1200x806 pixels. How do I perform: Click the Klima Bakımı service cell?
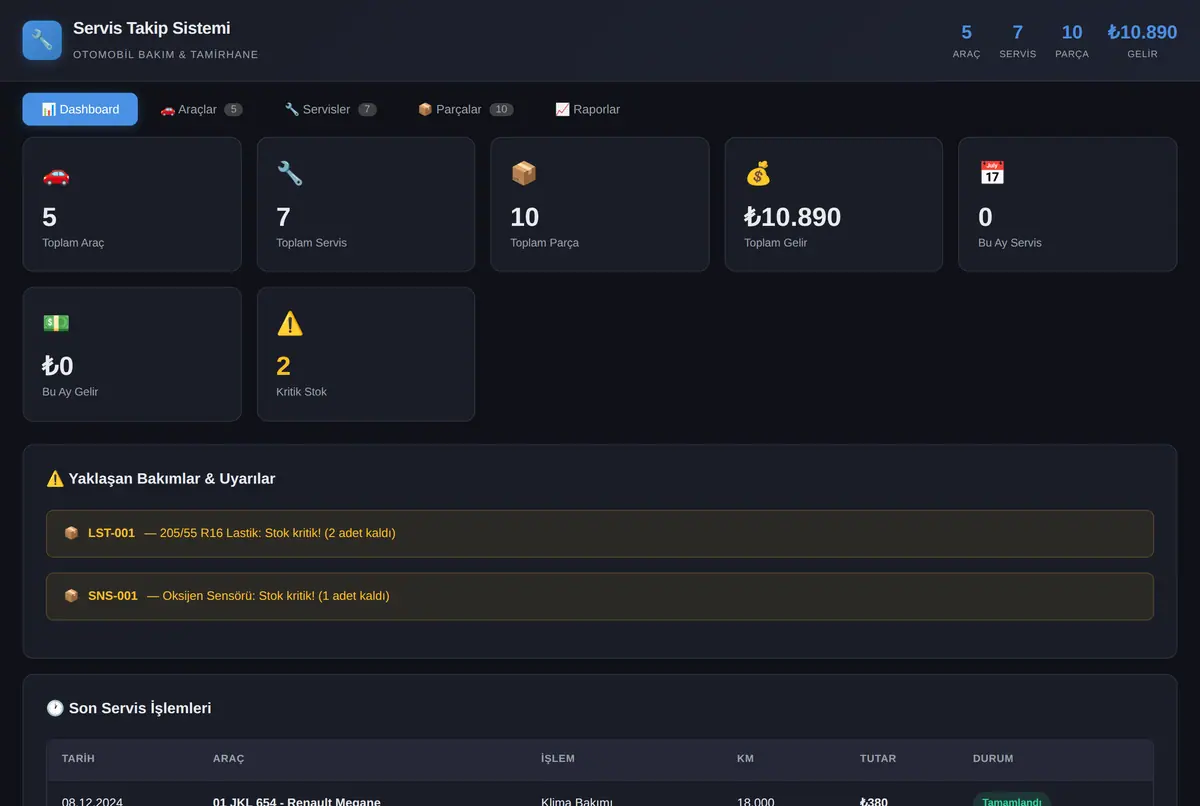pos(577,801)
